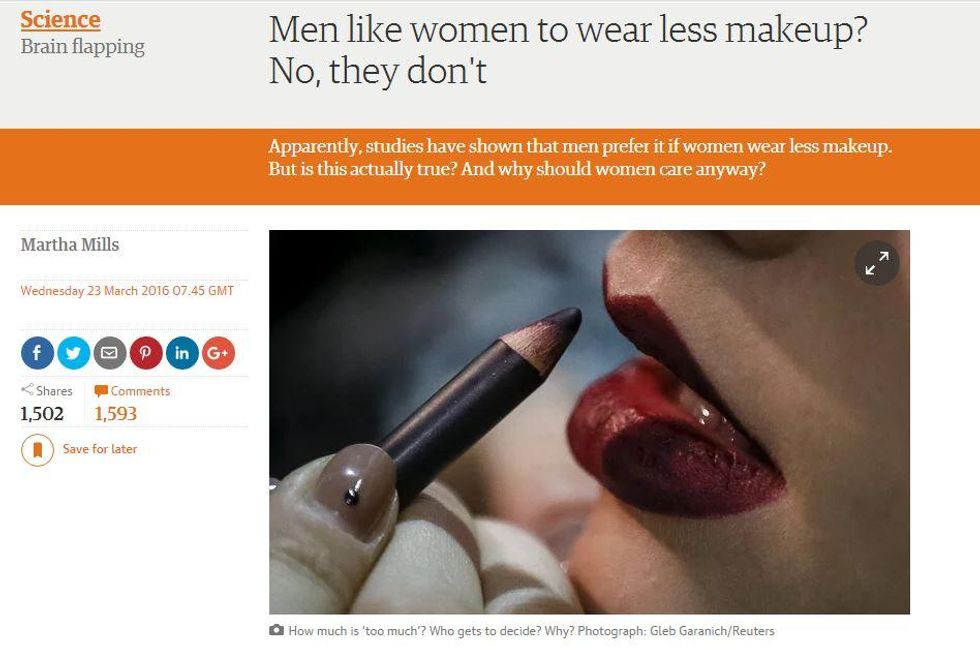Image resolution: width=980 pixels, height=652 pixels.
Task: Click the Save for later bookmark icon
Action: 38,450
